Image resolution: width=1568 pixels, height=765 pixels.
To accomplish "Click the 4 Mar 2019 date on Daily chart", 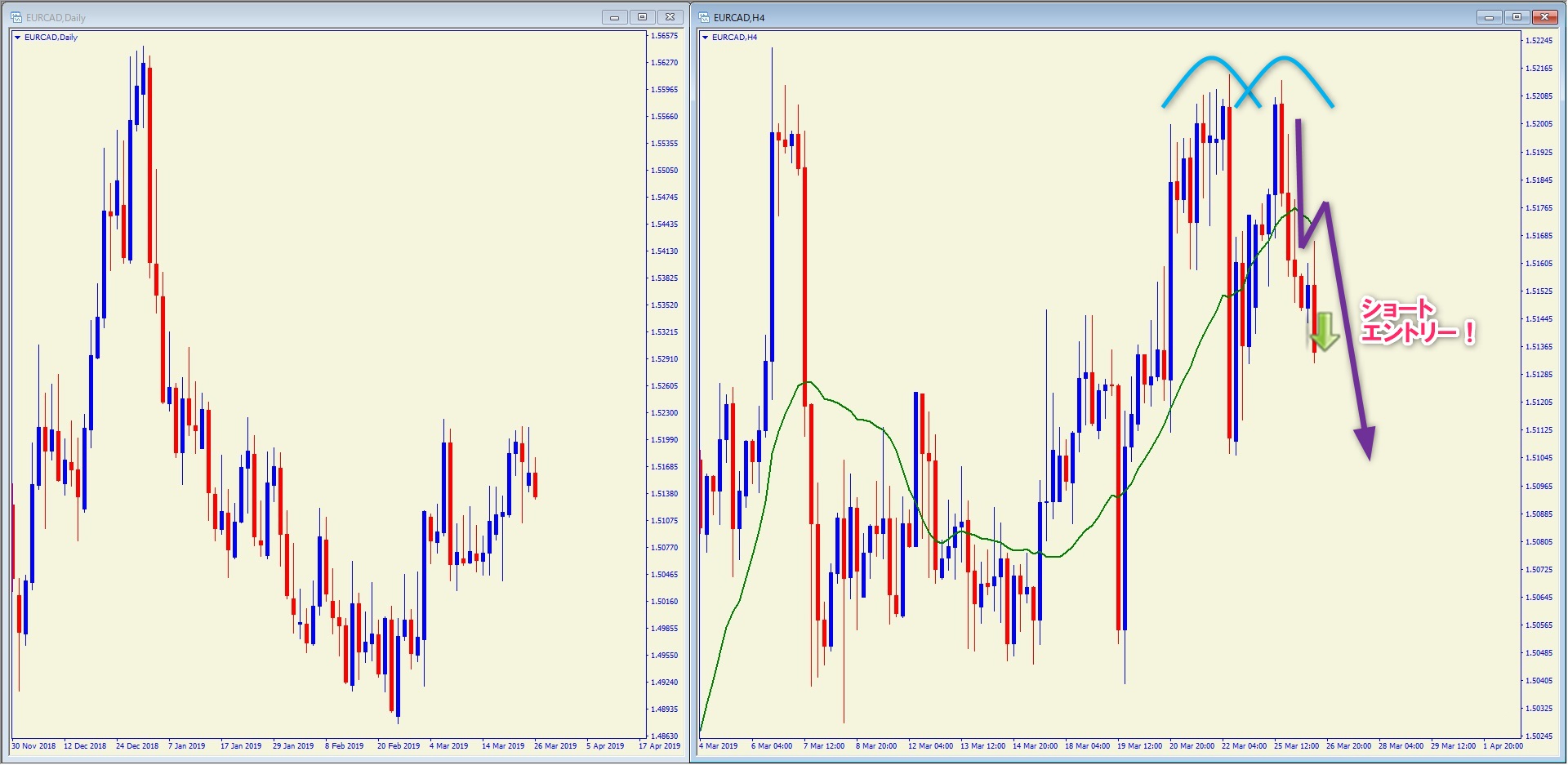I will 449,746.
